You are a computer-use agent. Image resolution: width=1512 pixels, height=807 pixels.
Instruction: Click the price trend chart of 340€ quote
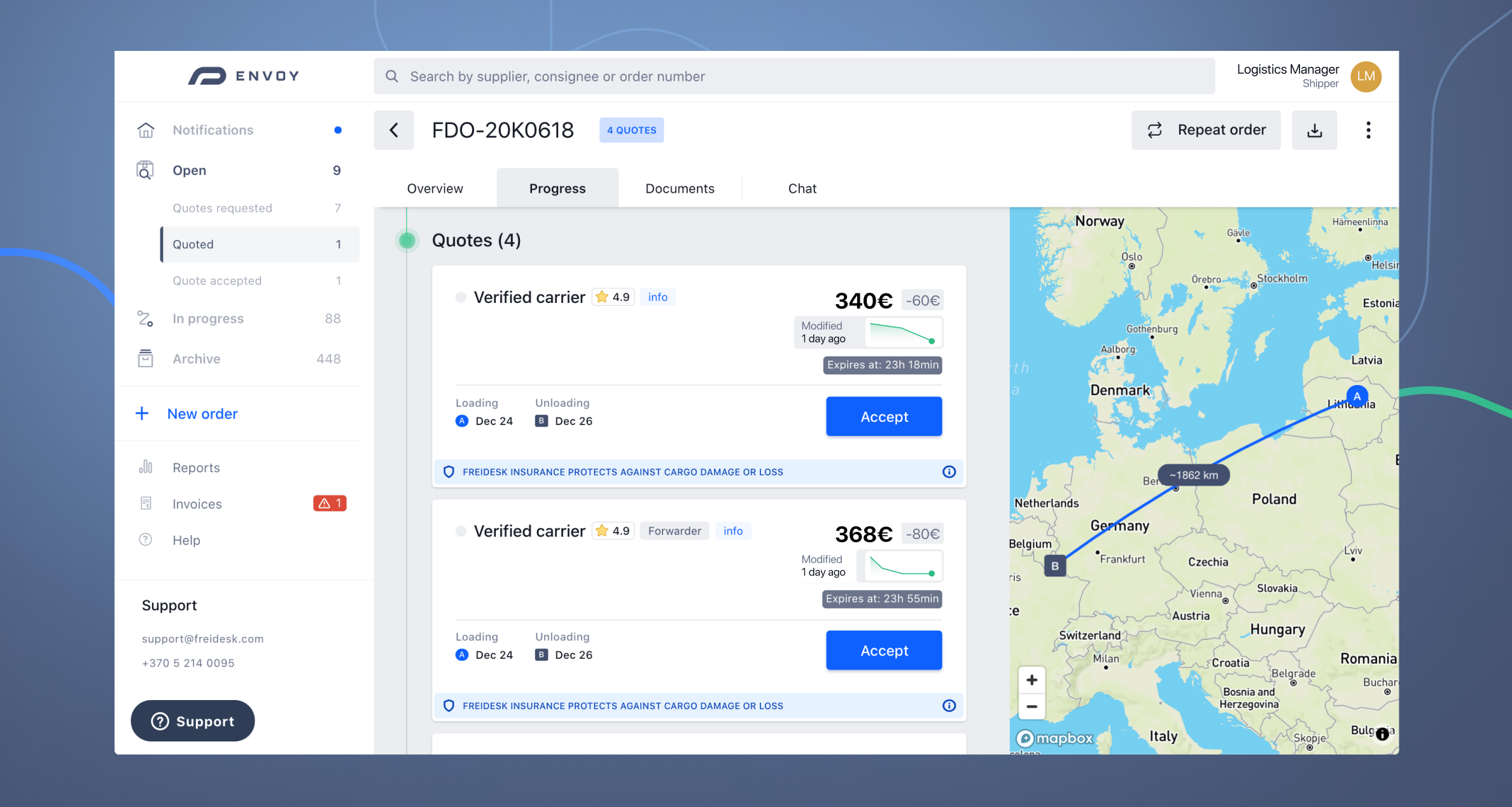coord(902,333)
